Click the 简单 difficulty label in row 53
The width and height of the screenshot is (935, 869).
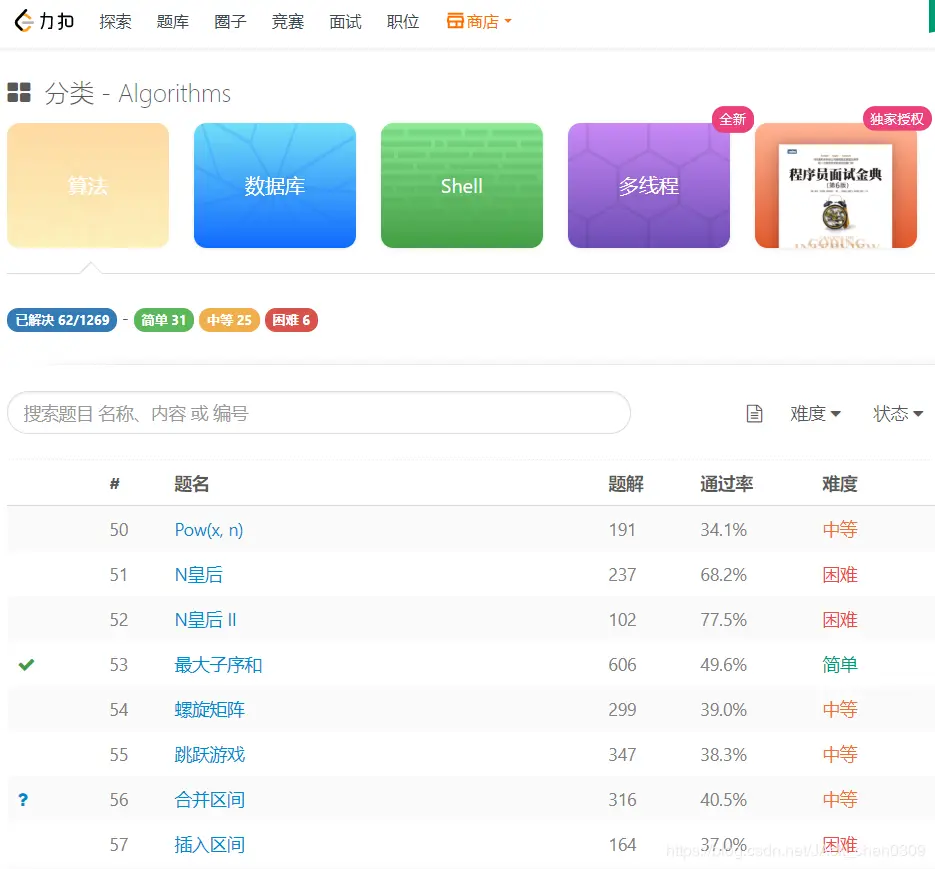click(840, 664)
